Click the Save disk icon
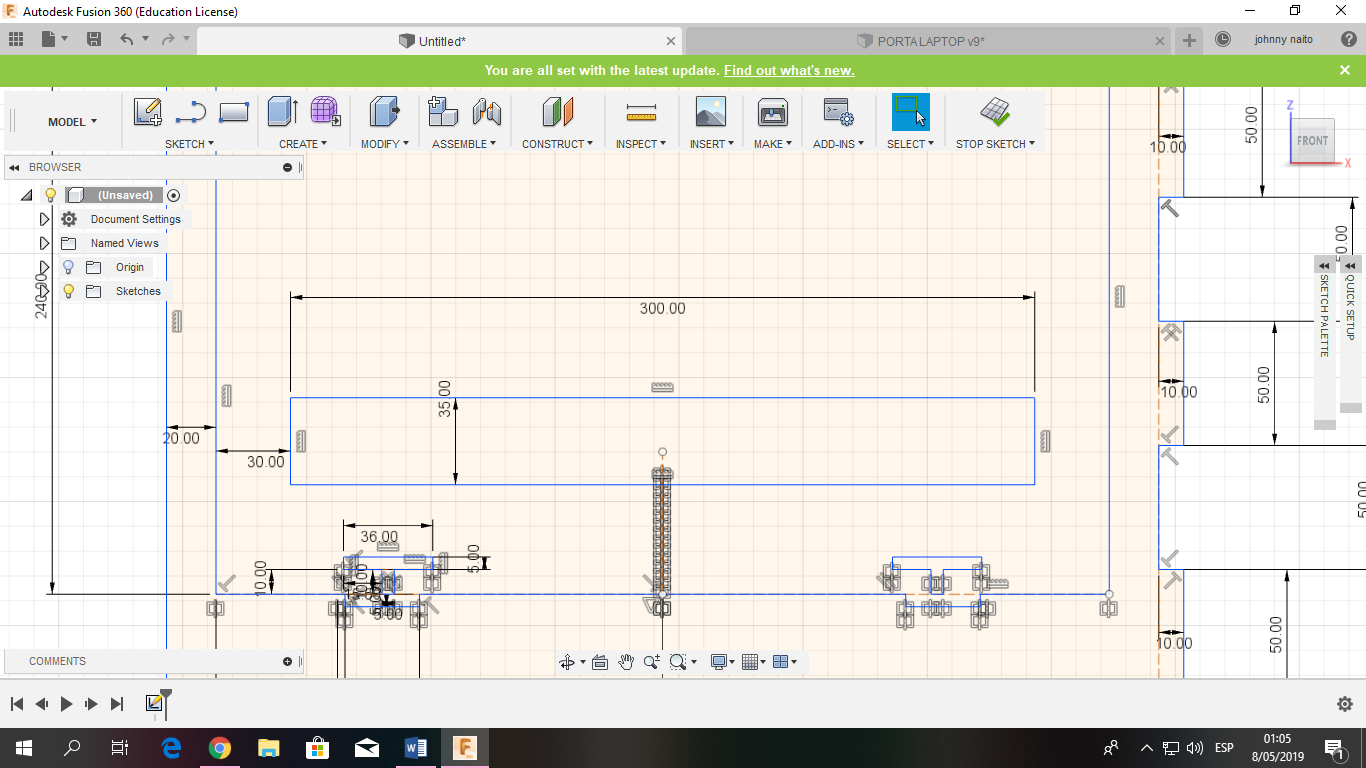The height and width of the screenshot is (768, 1366). pos(94,39)
